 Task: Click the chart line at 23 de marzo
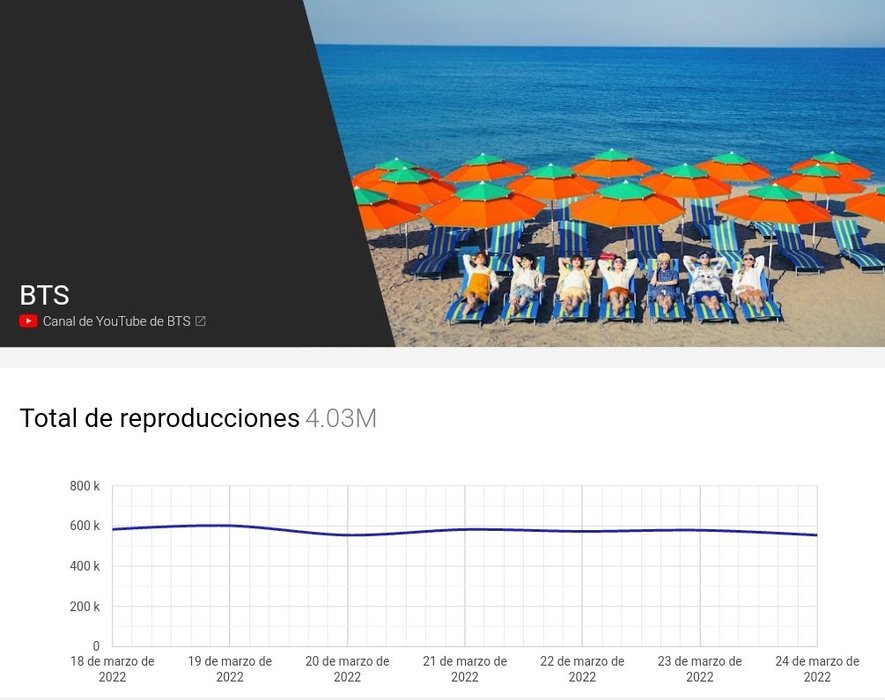click(x=700, y=530)
